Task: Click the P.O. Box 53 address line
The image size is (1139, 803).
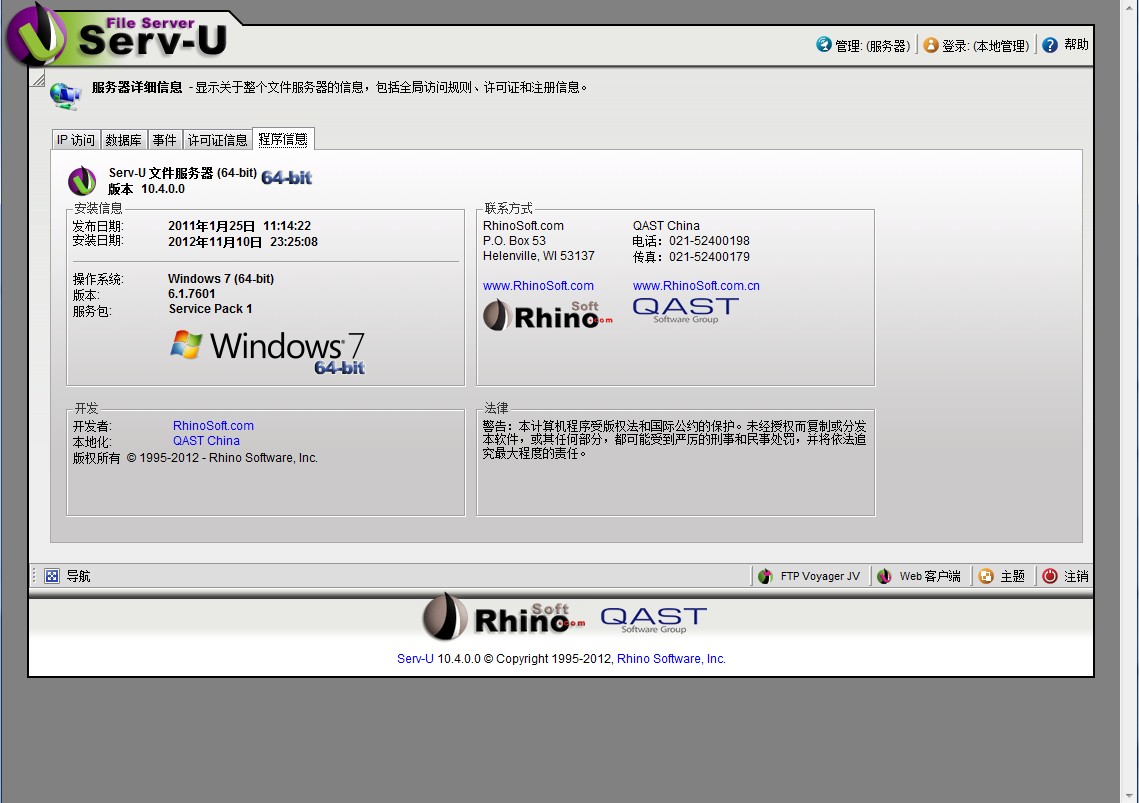Action: pyautogui.click(x=514, y=241)
